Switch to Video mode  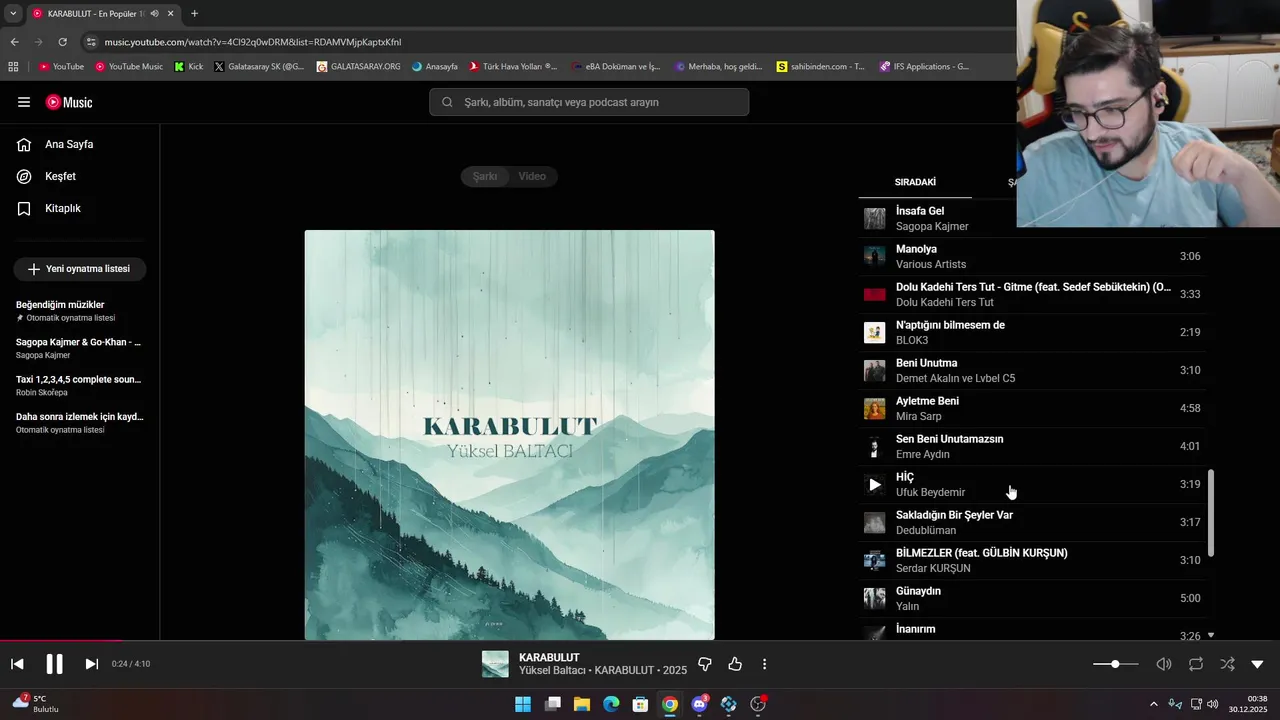click(x=532, y=176)
